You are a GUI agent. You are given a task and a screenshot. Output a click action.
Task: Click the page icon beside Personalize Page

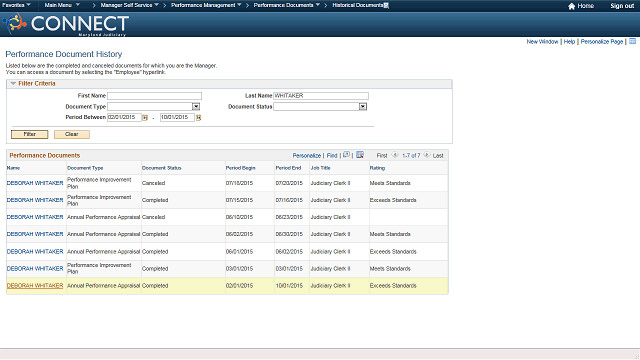[x=632, y=41]
